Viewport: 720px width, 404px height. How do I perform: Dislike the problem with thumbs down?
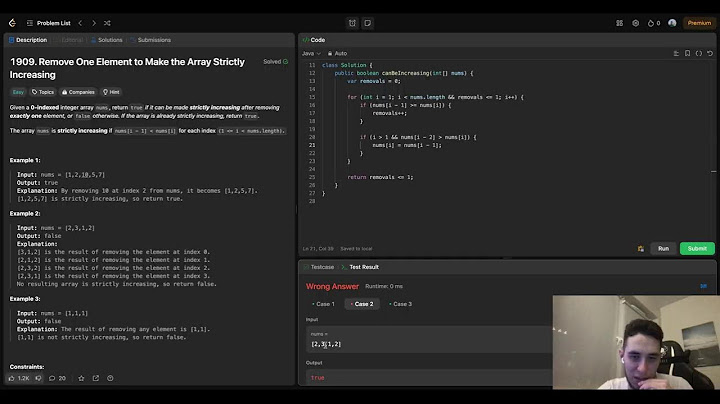pyautogui.click(x=39, y=378)
